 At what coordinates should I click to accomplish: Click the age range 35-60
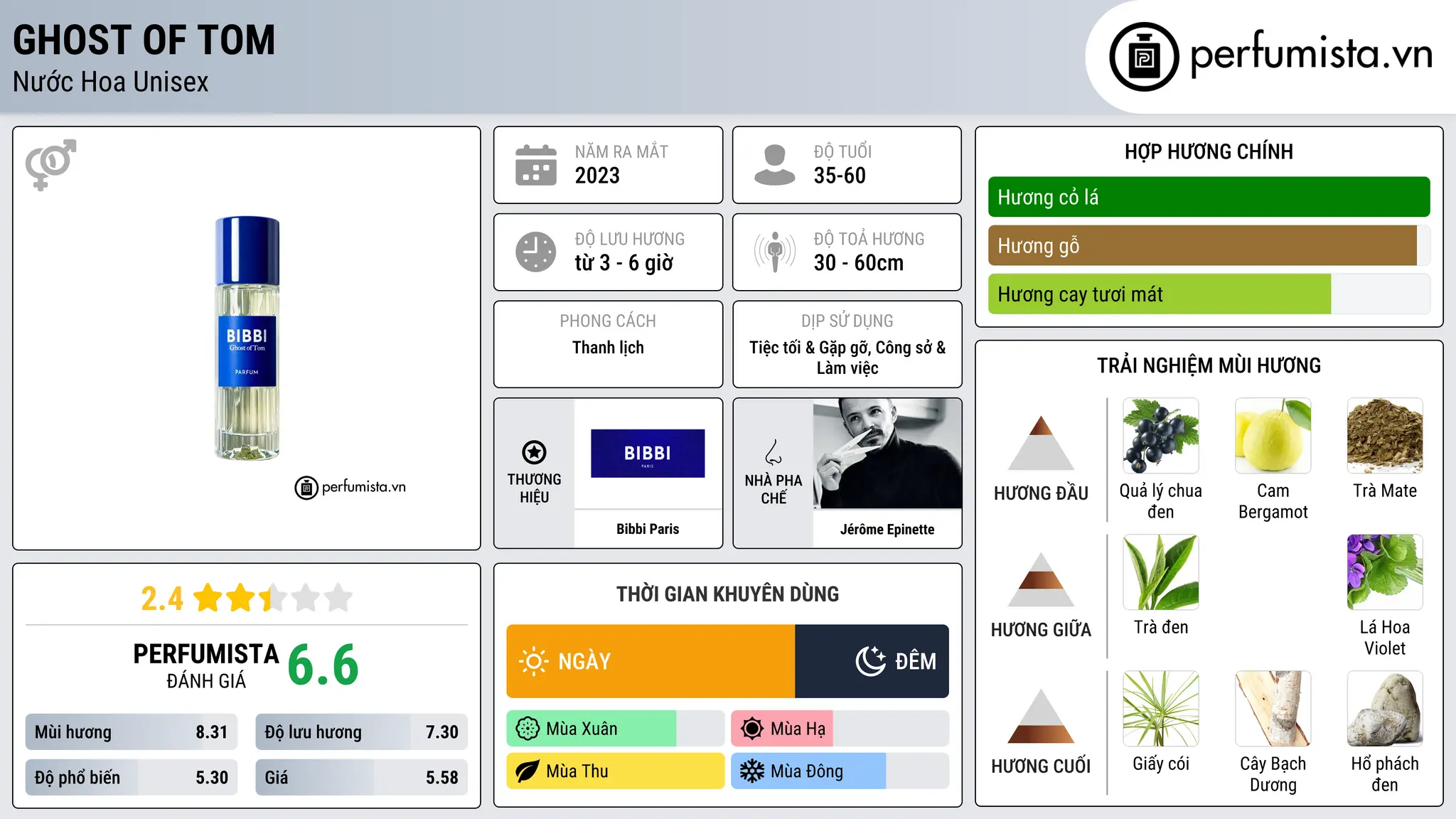pos(840,176)
